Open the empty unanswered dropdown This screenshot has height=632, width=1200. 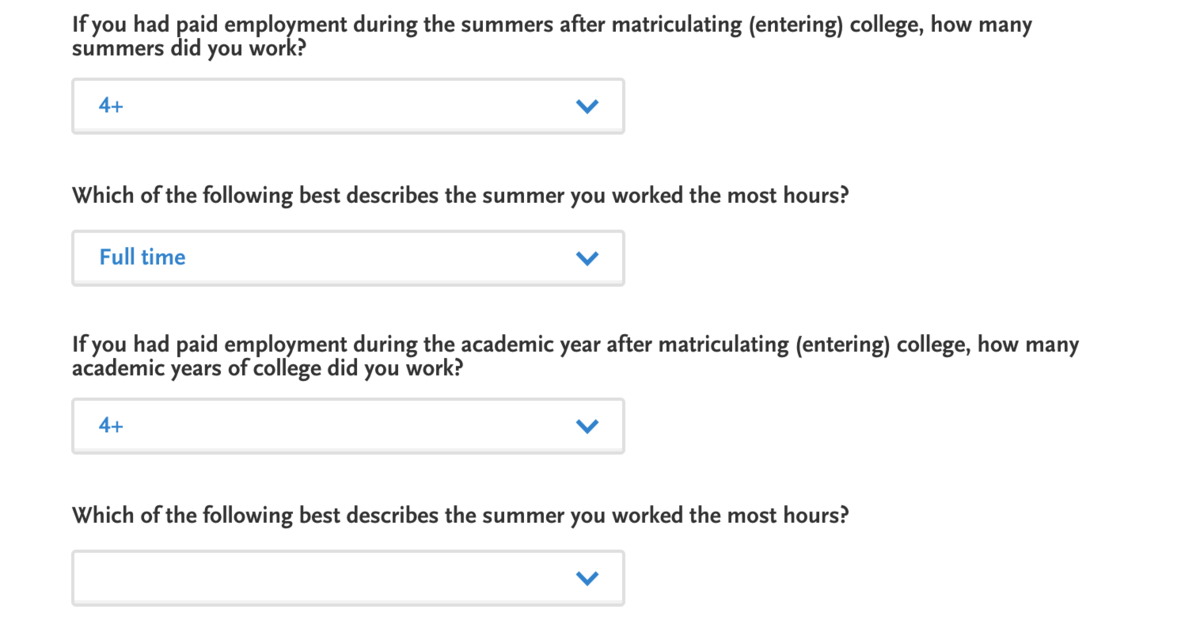[348, 578]
